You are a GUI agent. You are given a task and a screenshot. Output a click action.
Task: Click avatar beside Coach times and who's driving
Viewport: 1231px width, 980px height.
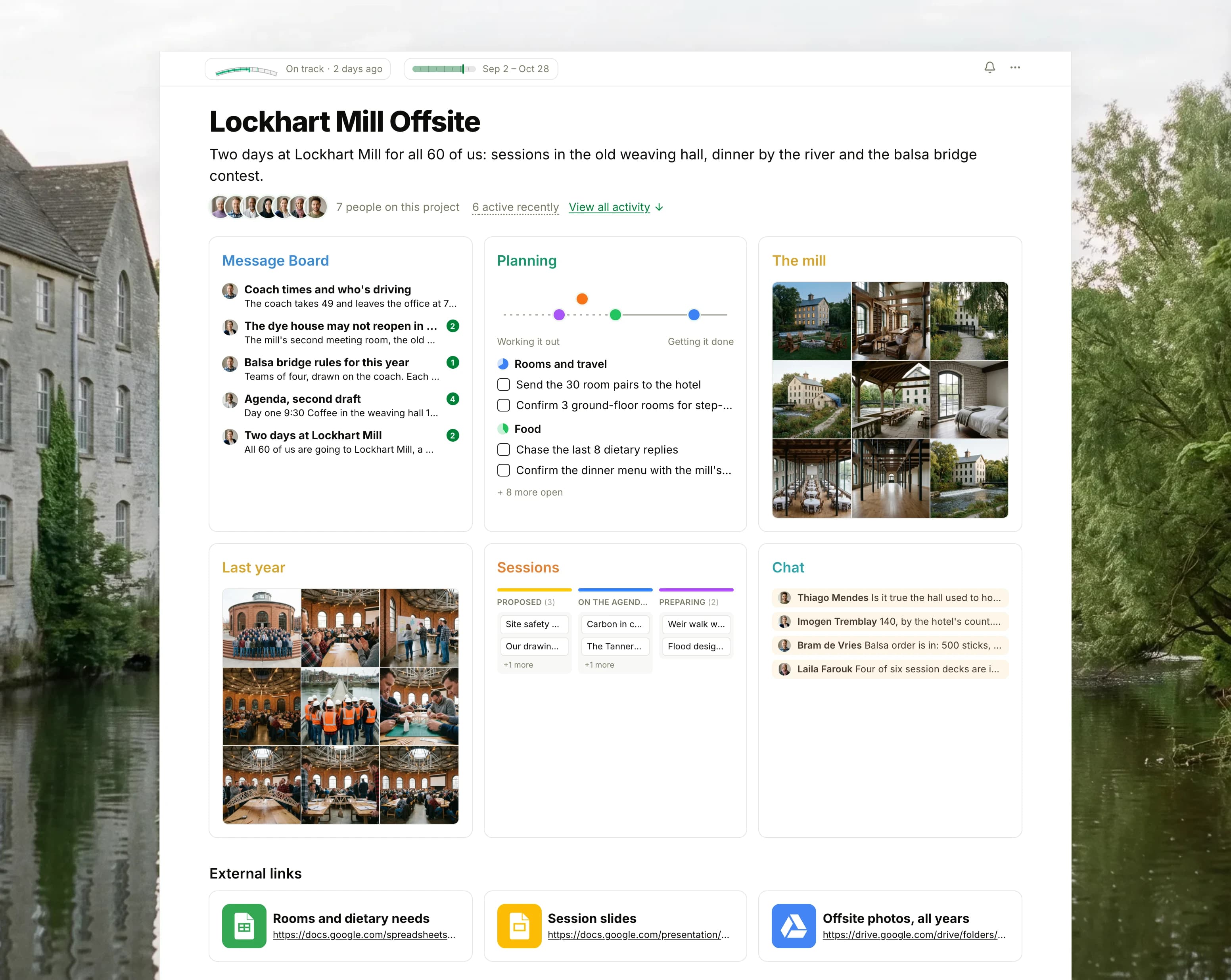(x=230, y=291)
